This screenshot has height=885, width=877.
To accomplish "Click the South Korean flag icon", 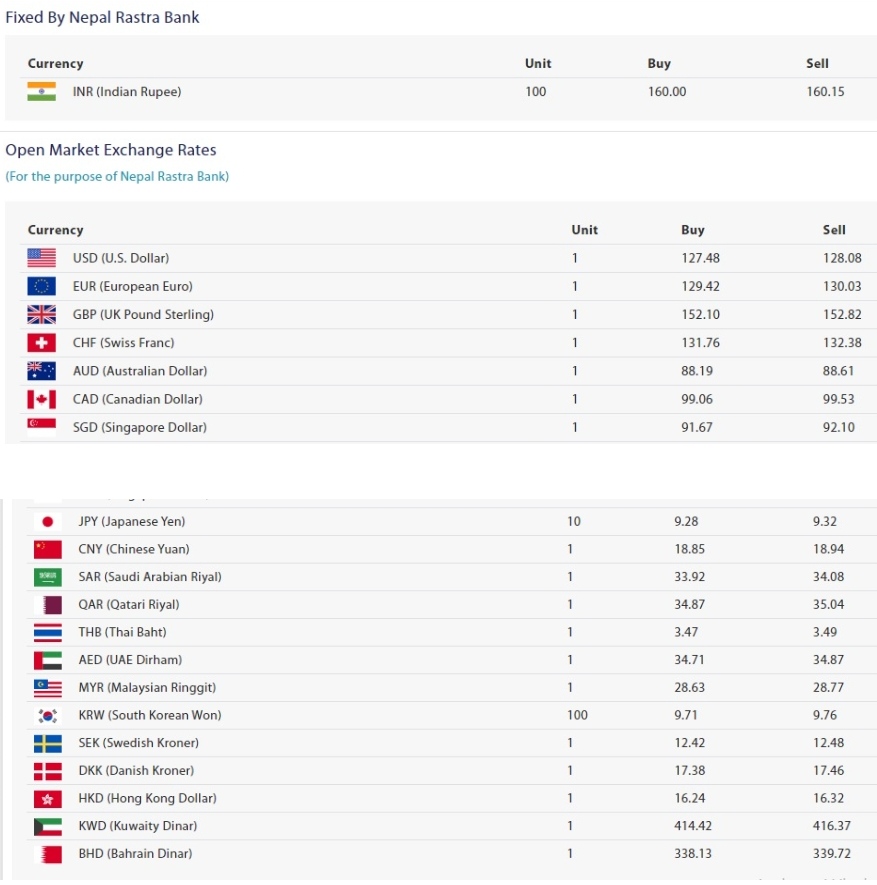I will pos(47,715).
